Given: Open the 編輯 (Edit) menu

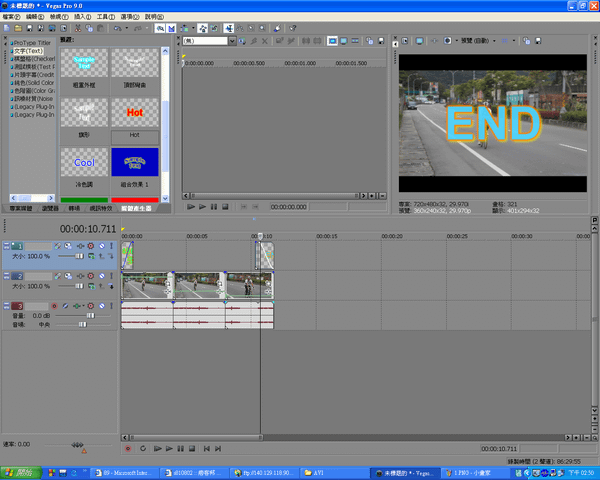Looking at the screenshot, I should coord(35,17).
